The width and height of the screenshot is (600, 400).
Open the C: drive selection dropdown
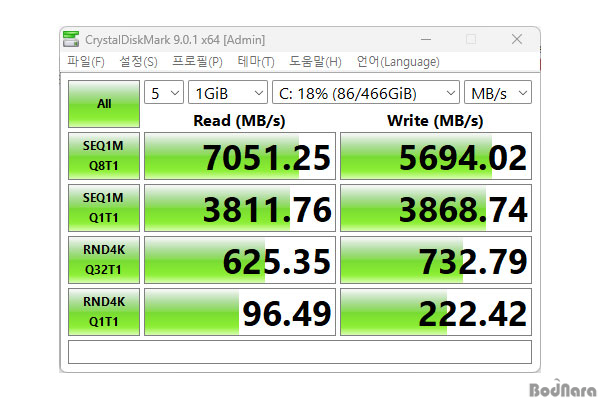[x=365, y=93]
